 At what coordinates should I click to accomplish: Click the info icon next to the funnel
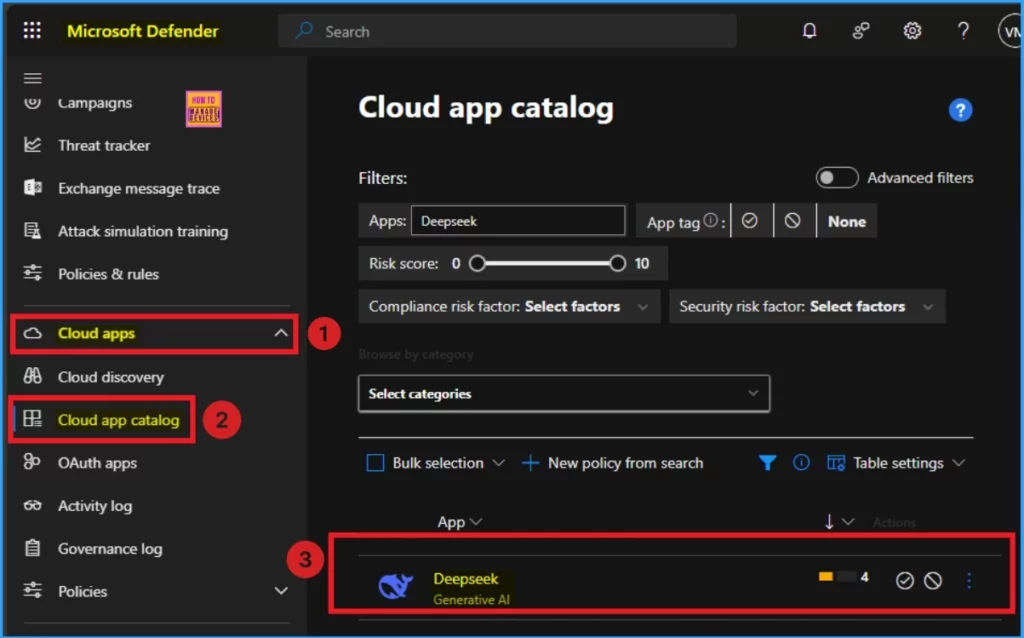[x=801, y=463]
